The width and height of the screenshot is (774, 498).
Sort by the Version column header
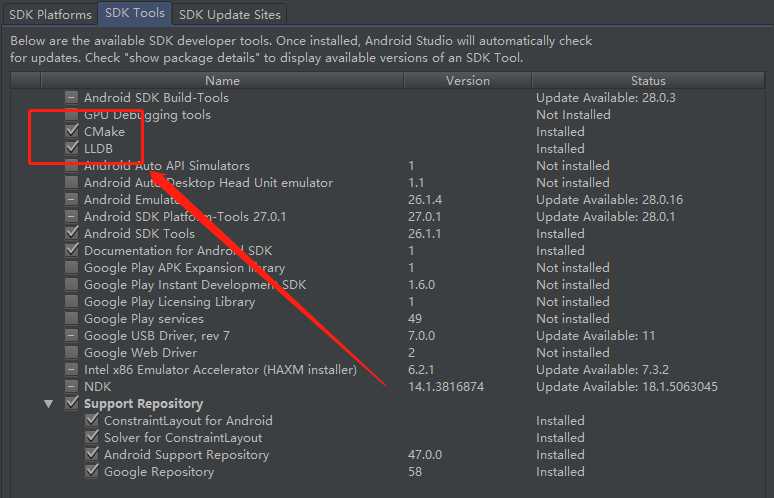pyautogui.click(x=467, y=80)
